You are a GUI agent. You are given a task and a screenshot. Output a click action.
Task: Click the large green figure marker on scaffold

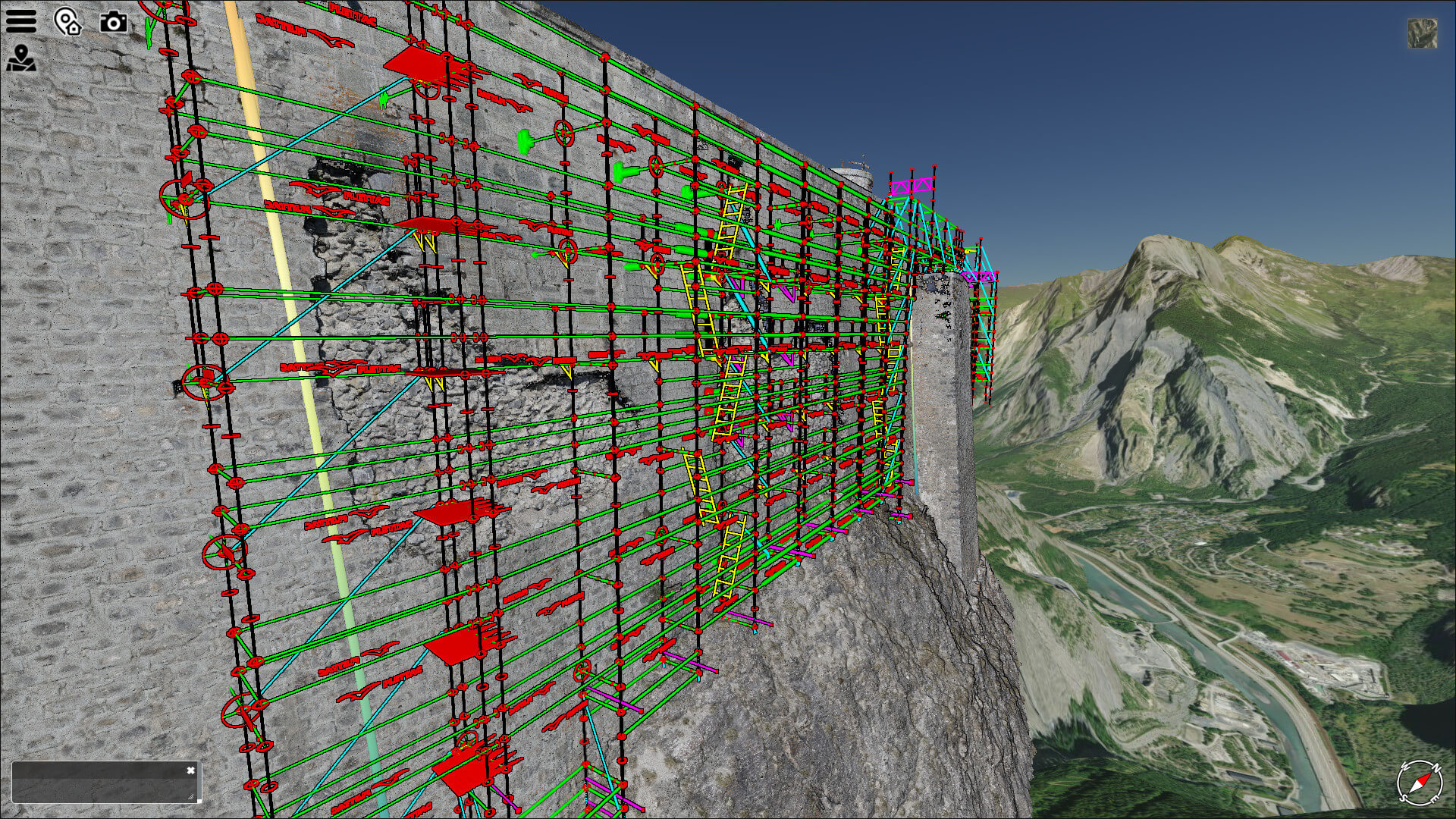point(526,140)
